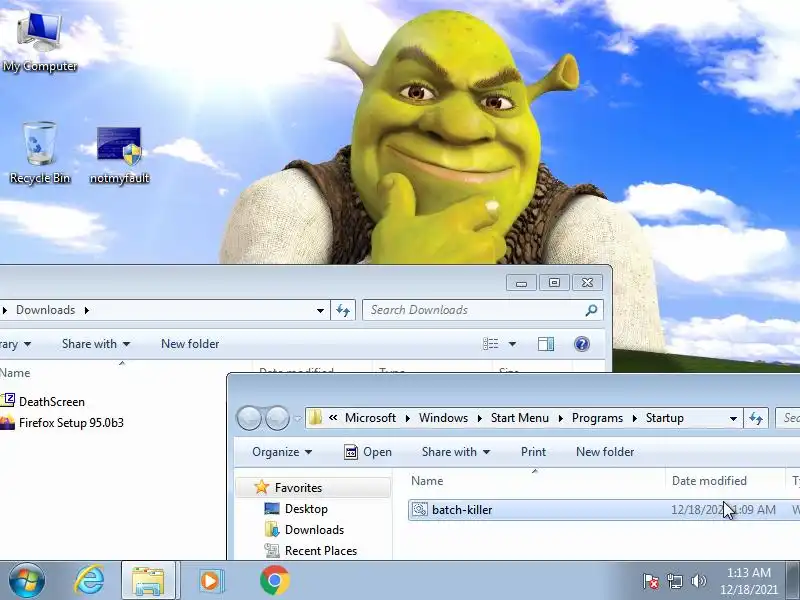The height and width of the screenshot is (600, 800).
Task: Click the Show desktop button on the taskbar
Action: 793,581
